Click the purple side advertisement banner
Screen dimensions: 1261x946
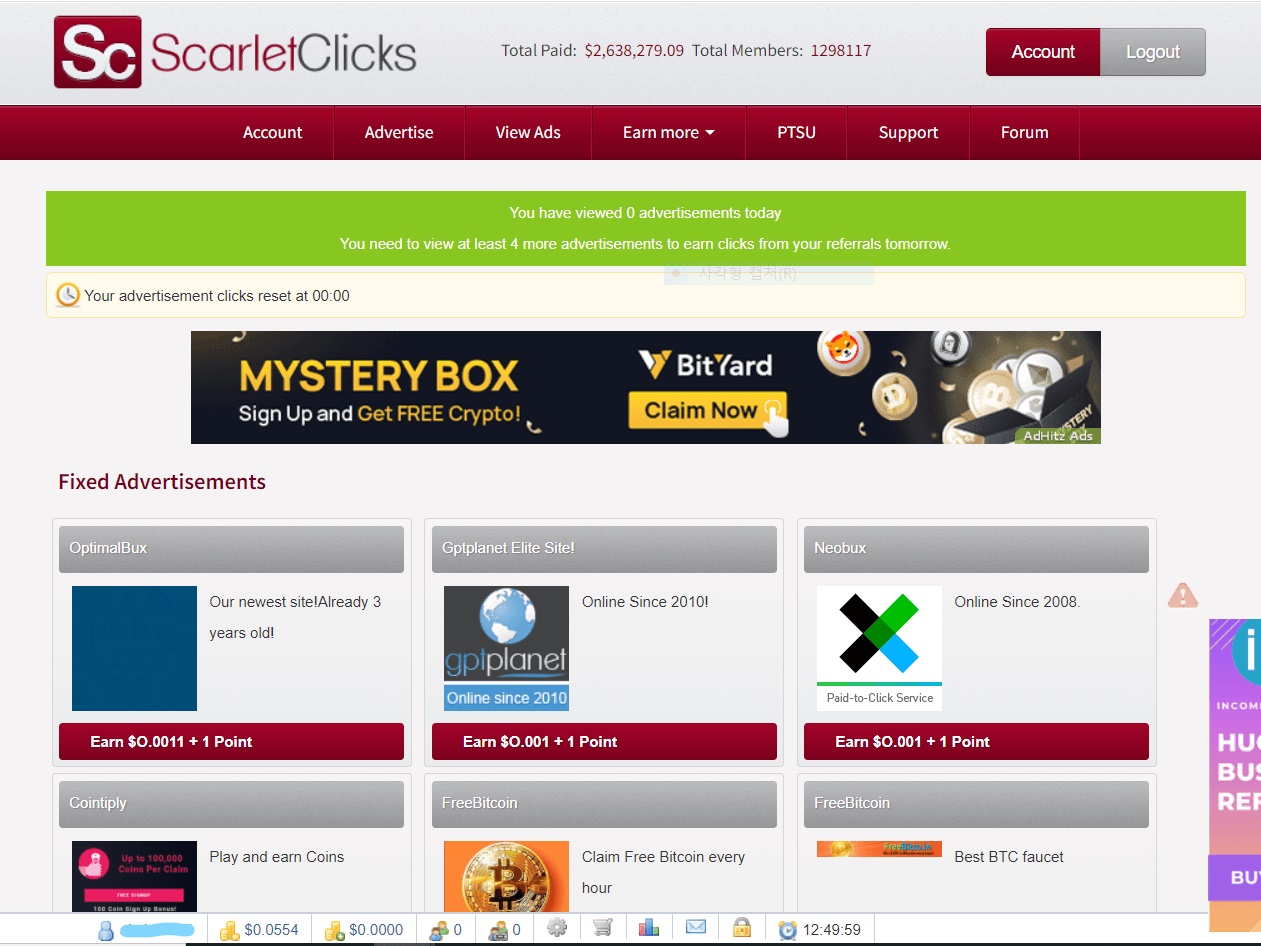click(1235, 775)
